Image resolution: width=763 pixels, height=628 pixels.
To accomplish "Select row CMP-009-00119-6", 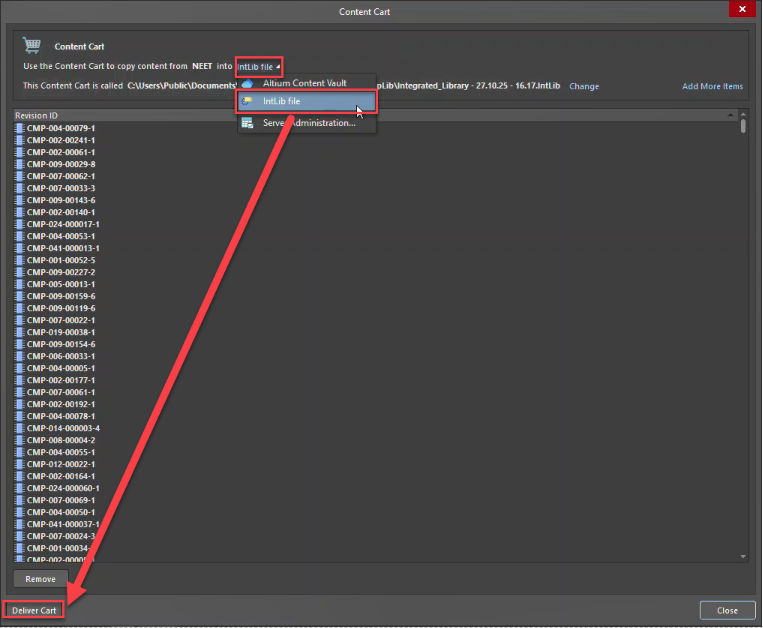I will pos(377,308).
